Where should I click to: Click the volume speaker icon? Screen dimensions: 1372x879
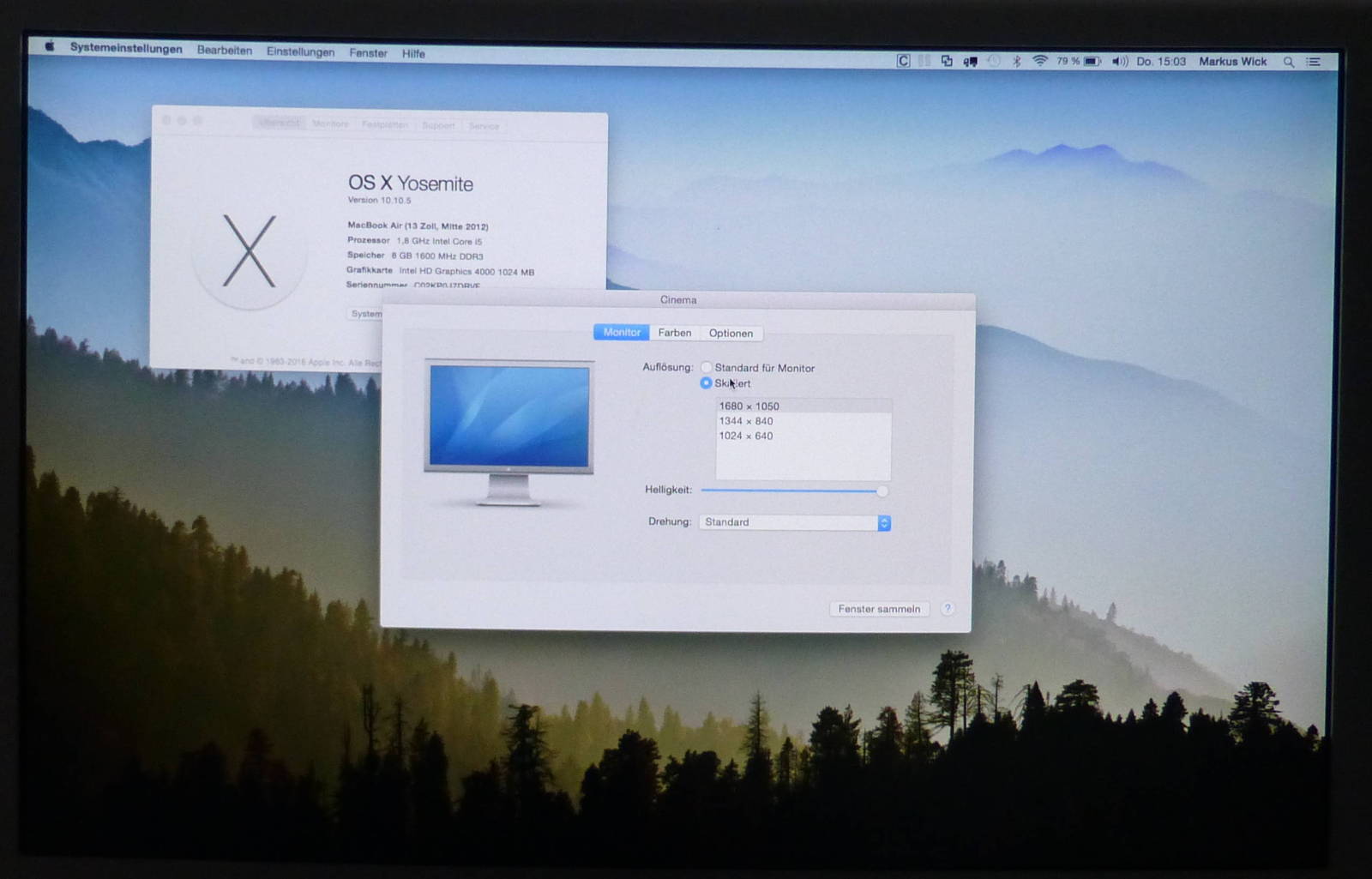coord(1119,62)
